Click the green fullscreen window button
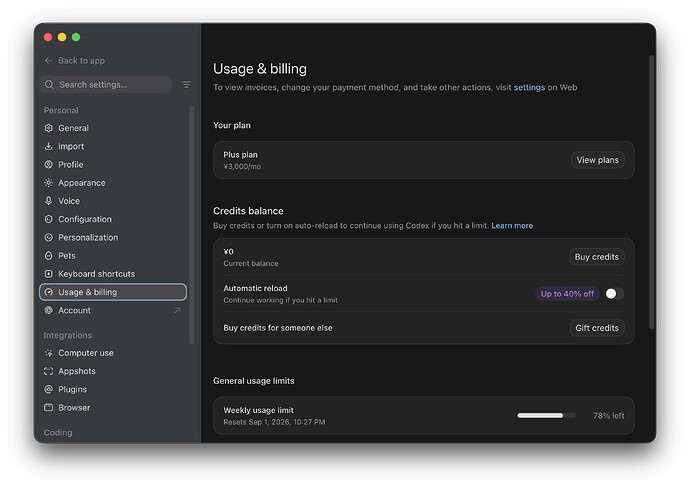690x487 pixels. (76, 37)
